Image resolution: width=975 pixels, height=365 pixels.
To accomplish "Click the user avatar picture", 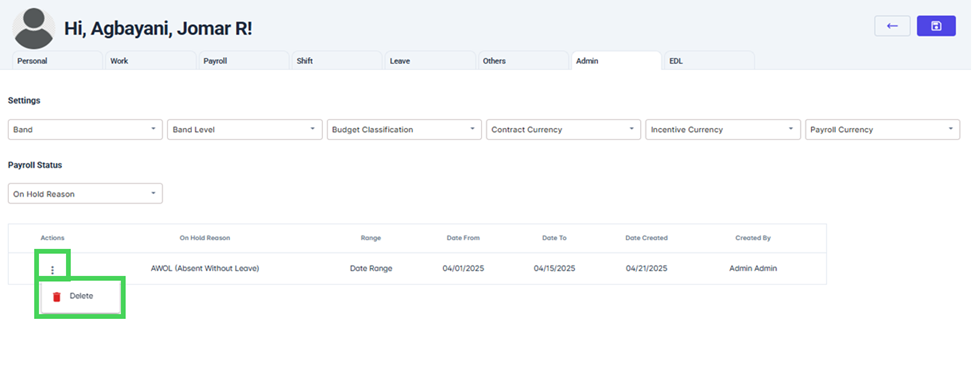I will pos(34,29).
